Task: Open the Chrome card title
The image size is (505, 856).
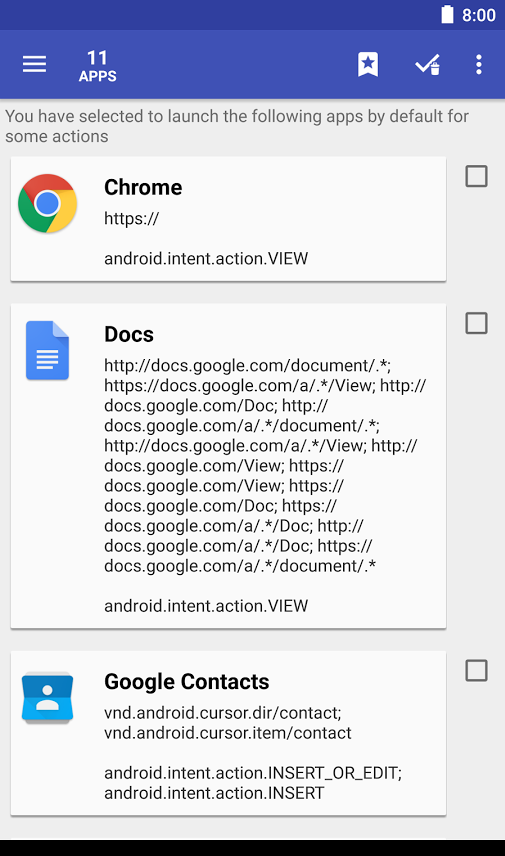Action: [143, 187]
